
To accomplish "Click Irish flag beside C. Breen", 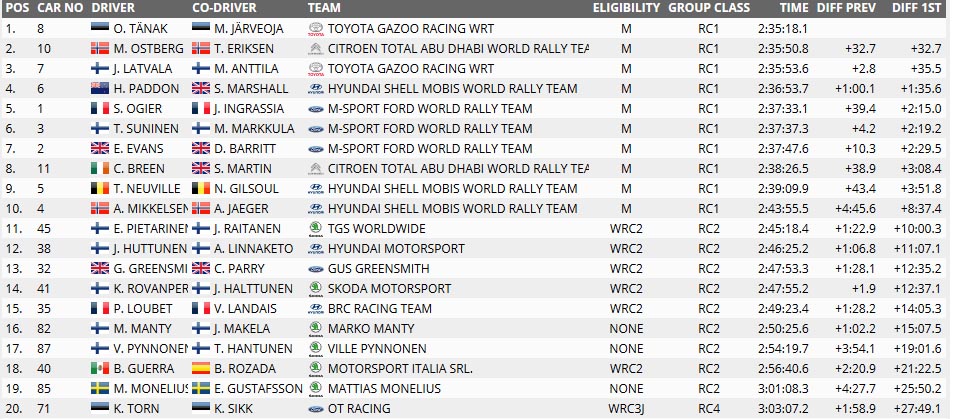I will pyautogui.click(x=100, y=168).
